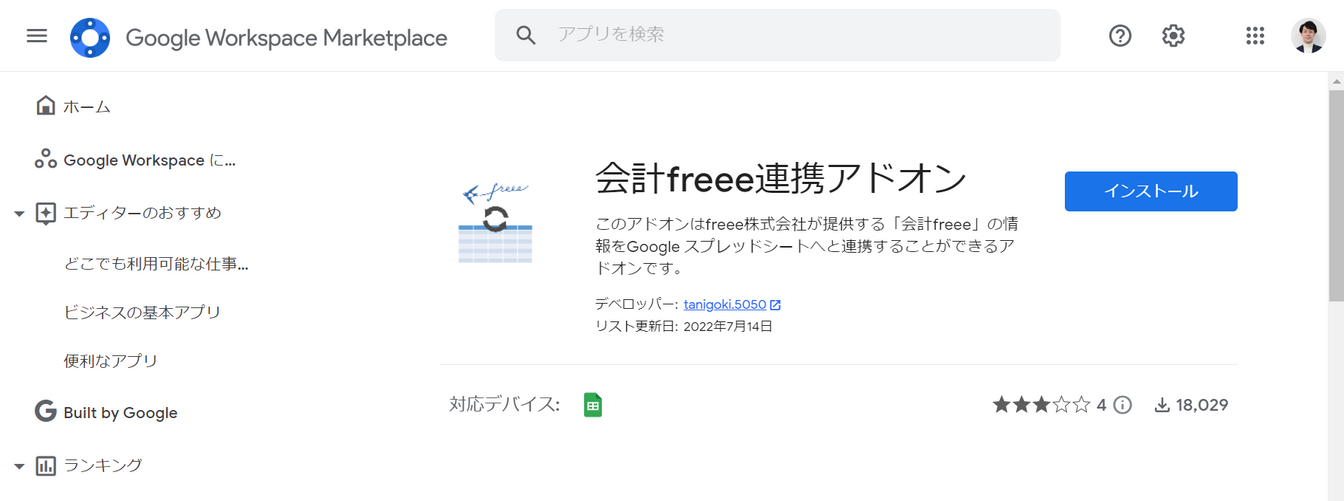Collapse the ランキング section arrow
This screenshot has height=501, width=1344.
pos(19,466)
